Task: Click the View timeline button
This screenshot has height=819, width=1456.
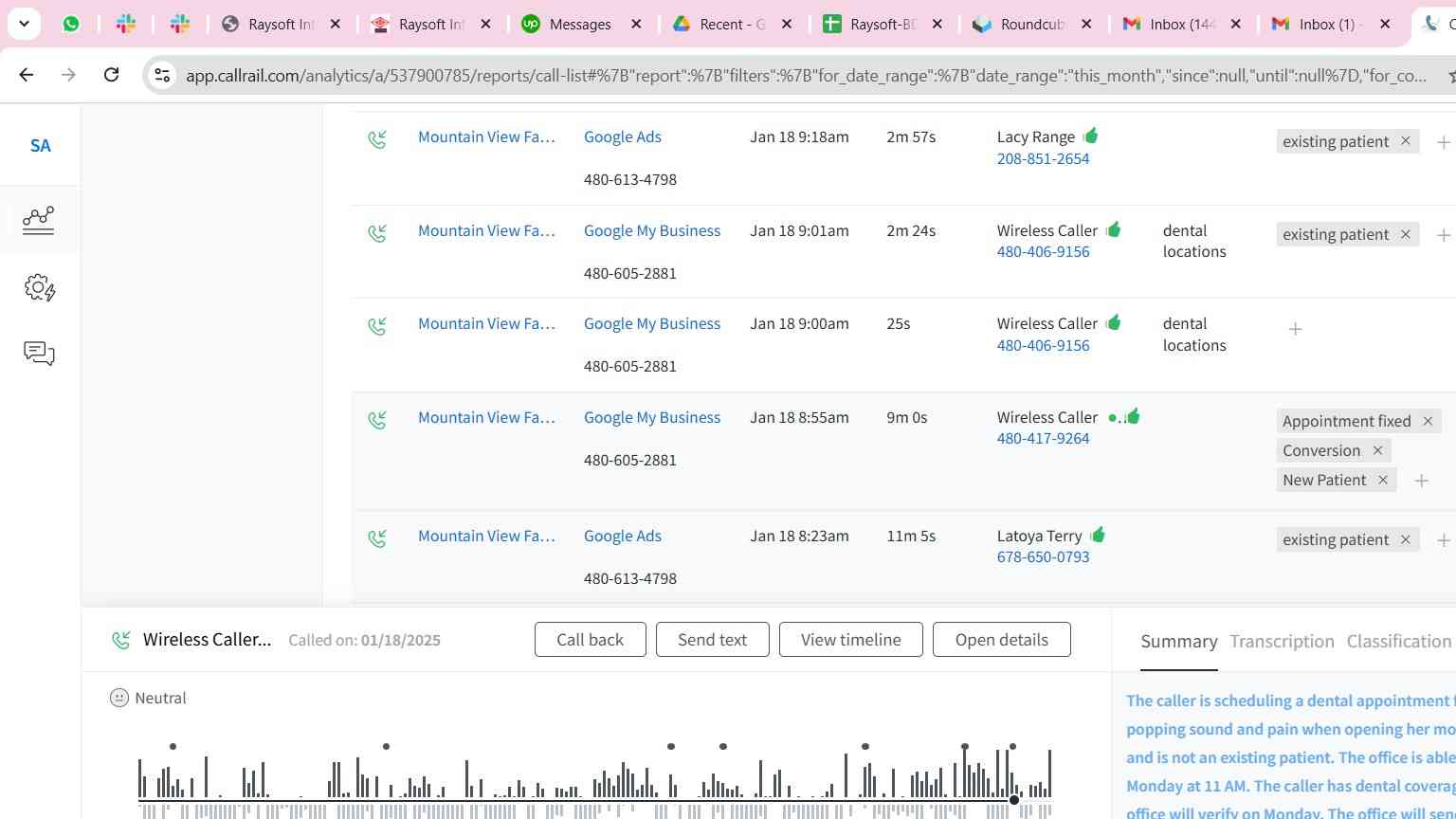Action: point(850,640)
